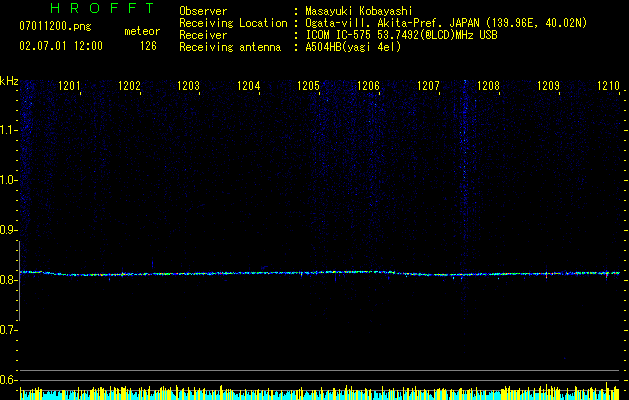Click the 1208 time marker

click(488, 86)
